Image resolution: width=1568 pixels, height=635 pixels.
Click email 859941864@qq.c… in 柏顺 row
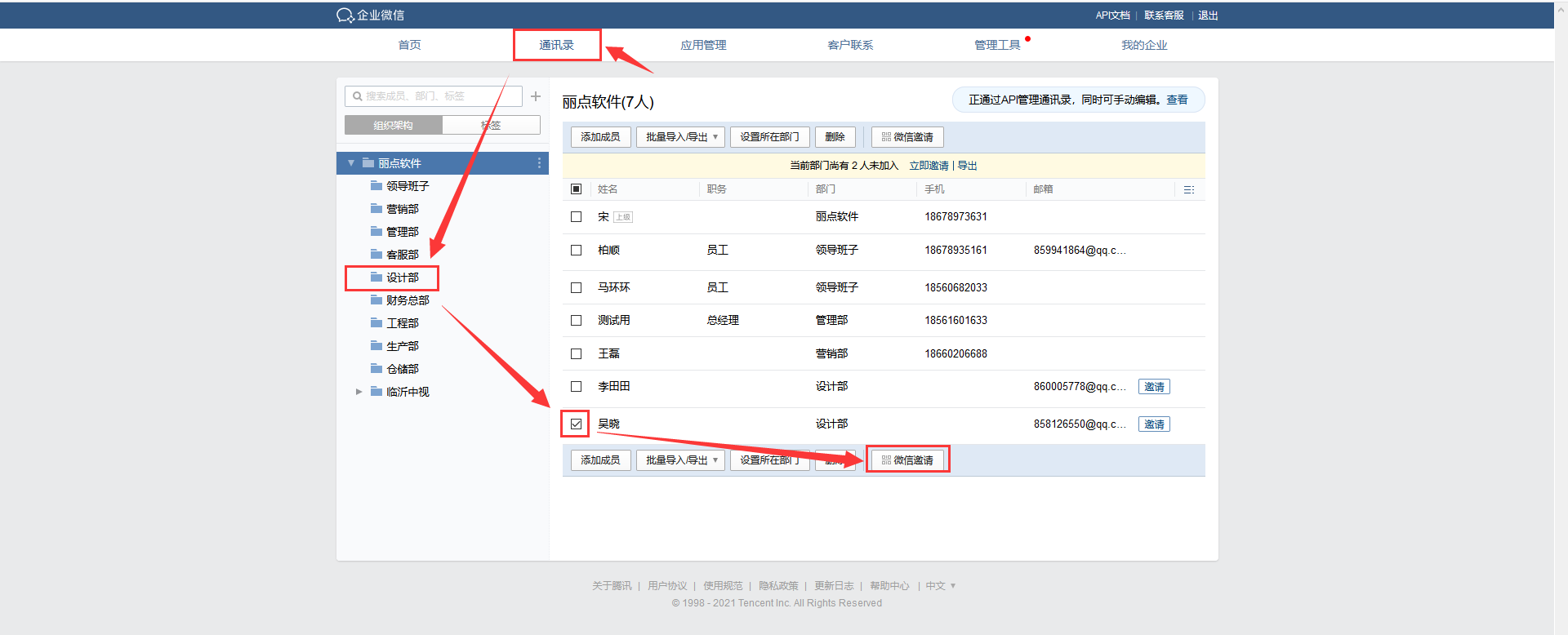1080,251
